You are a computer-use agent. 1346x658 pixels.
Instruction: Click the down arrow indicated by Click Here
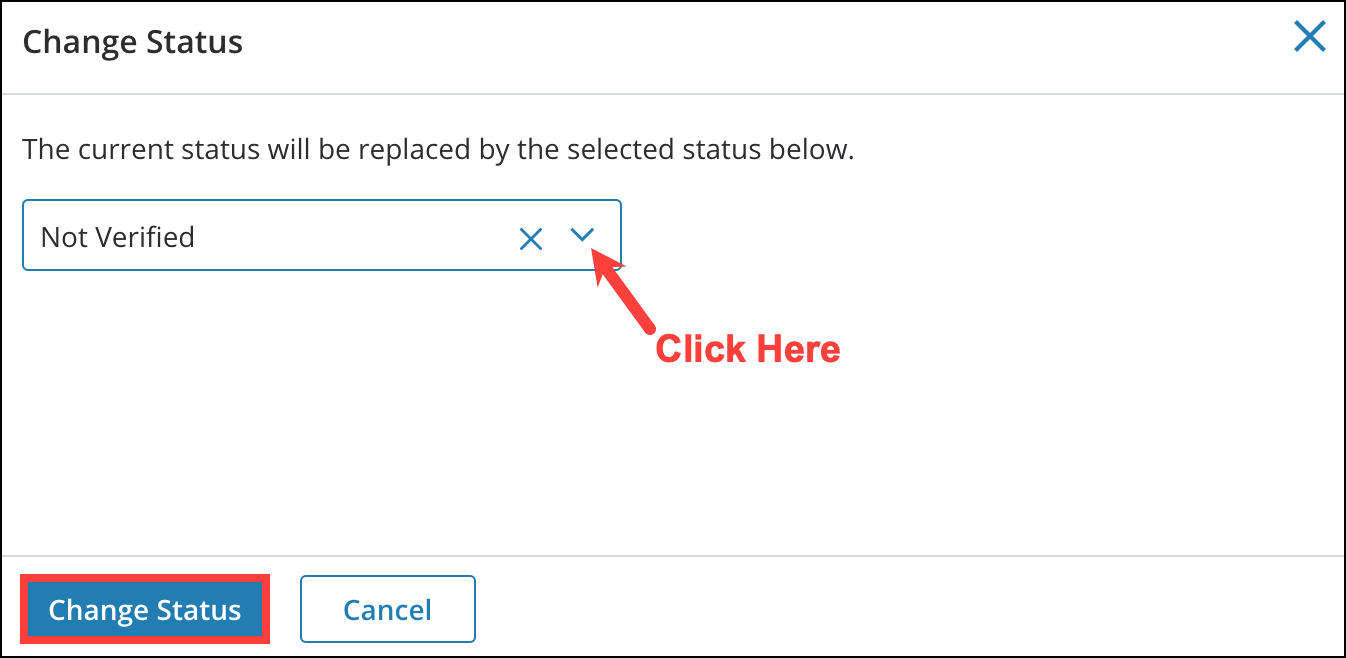pos(581,236)
